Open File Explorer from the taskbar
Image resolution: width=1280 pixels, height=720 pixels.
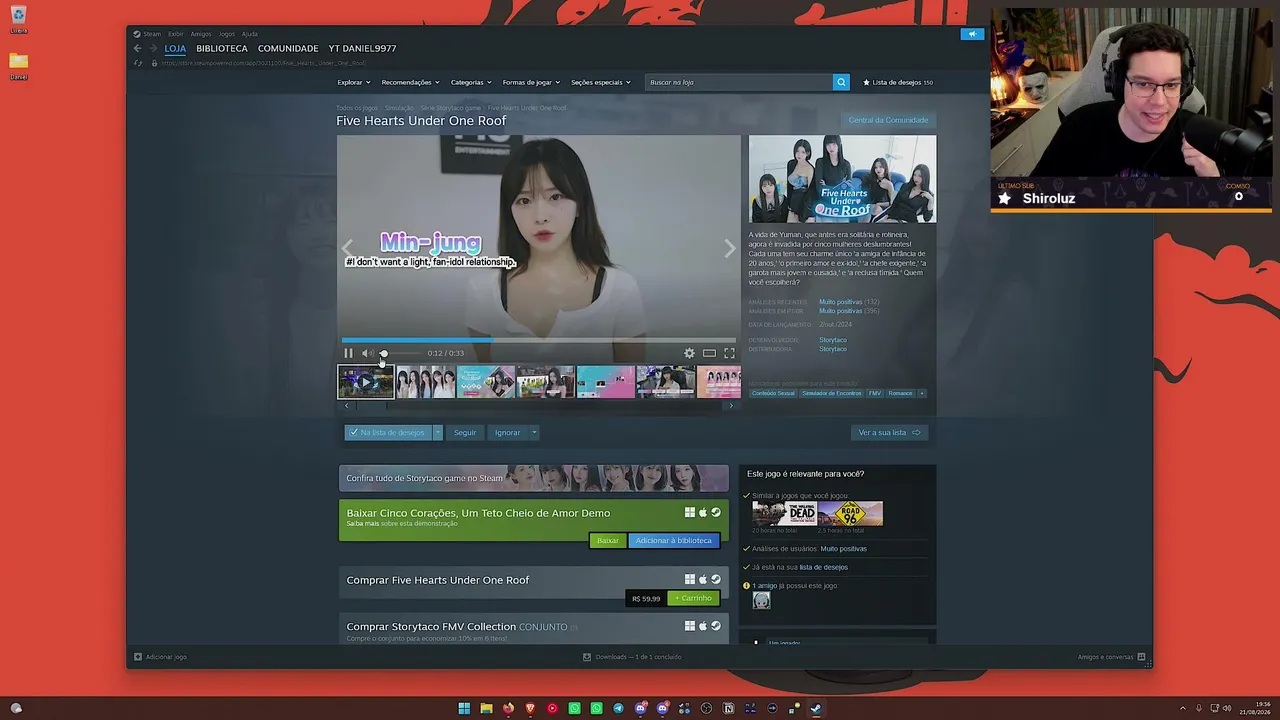pos(486,708)
